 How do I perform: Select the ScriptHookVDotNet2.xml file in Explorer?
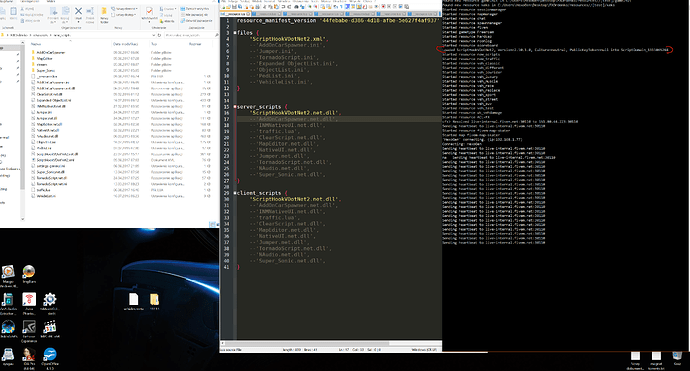[55, 160]
